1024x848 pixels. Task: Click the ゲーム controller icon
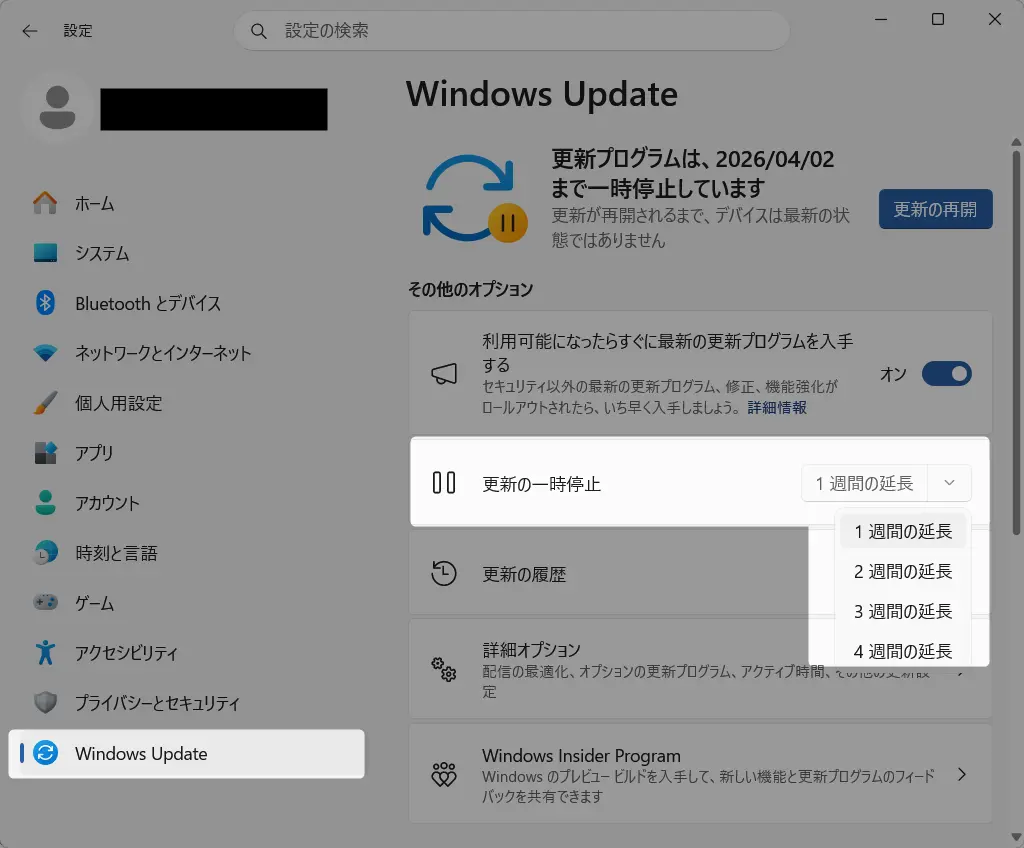pyautogui.click(x=45, y=603)
